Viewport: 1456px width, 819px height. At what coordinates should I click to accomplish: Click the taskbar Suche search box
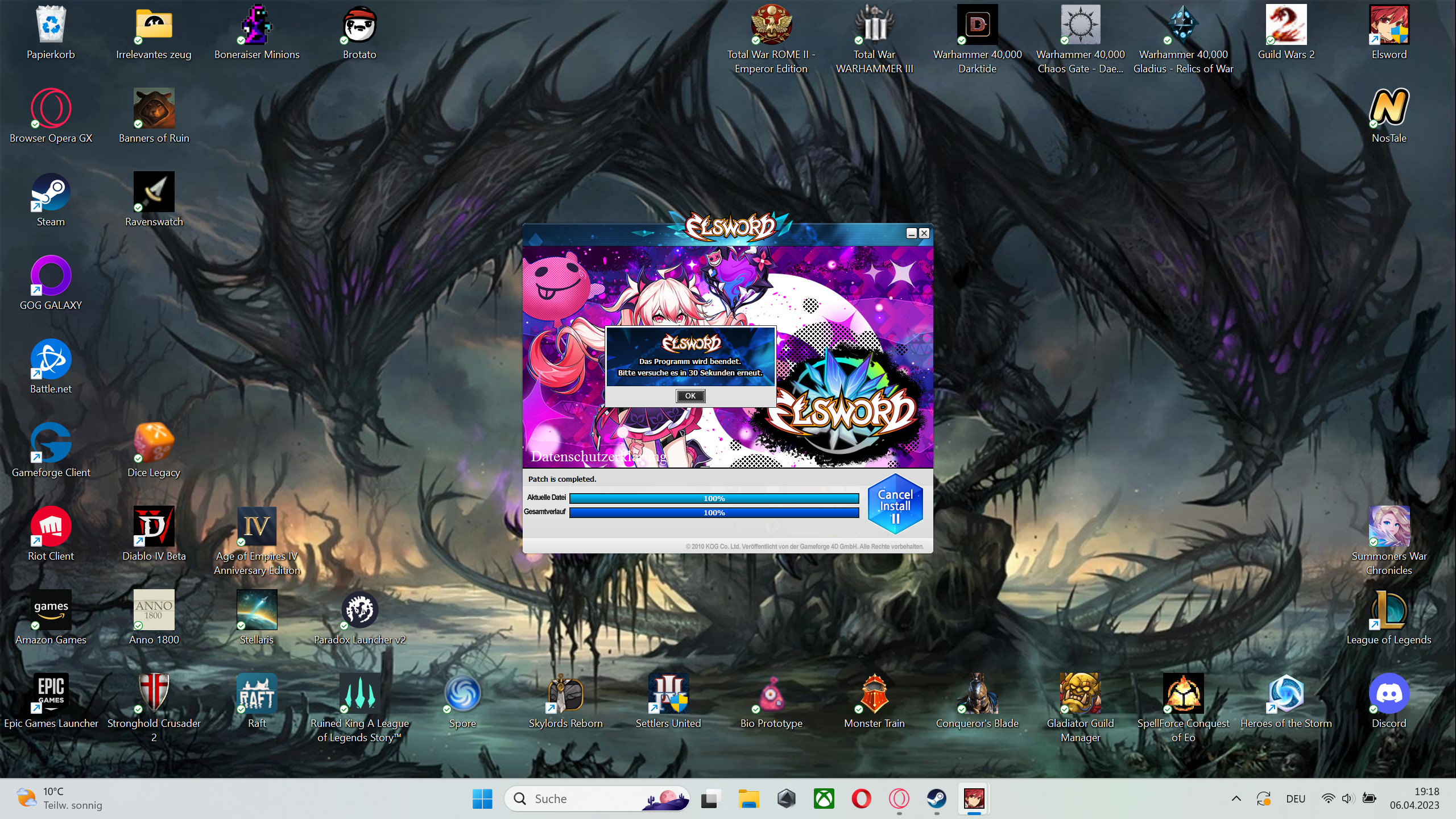coord(597,799)
